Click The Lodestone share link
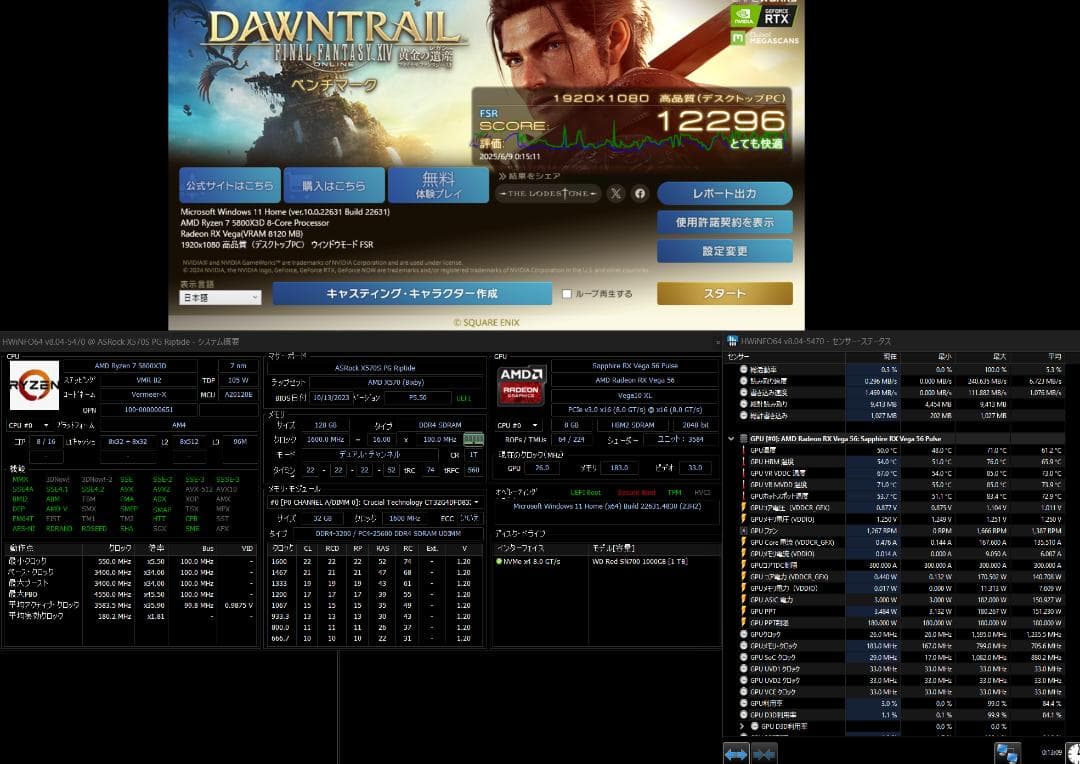 point(549,193)
